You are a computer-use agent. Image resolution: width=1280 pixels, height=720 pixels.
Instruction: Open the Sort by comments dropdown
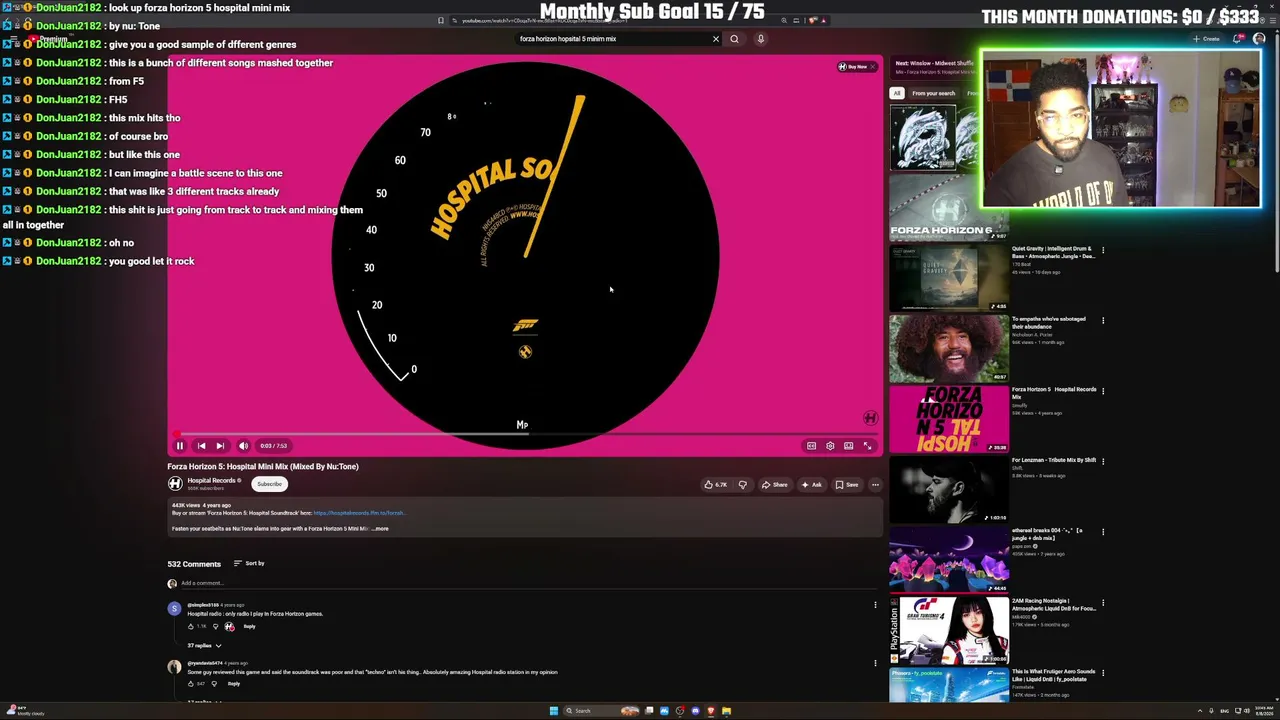[249, 563]
